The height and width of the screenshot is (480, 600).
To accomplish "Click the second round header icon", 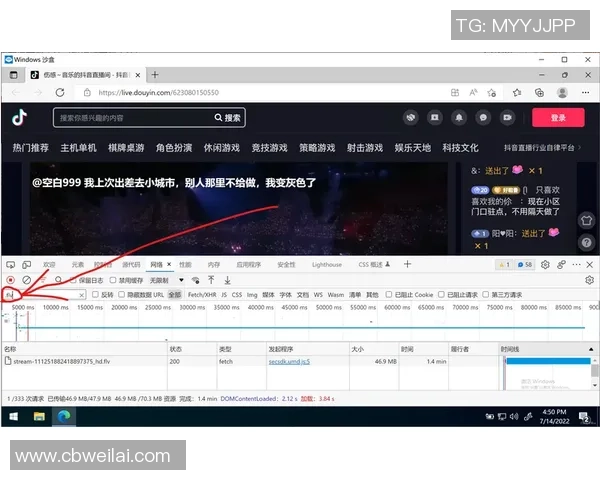I will [435, 118].
